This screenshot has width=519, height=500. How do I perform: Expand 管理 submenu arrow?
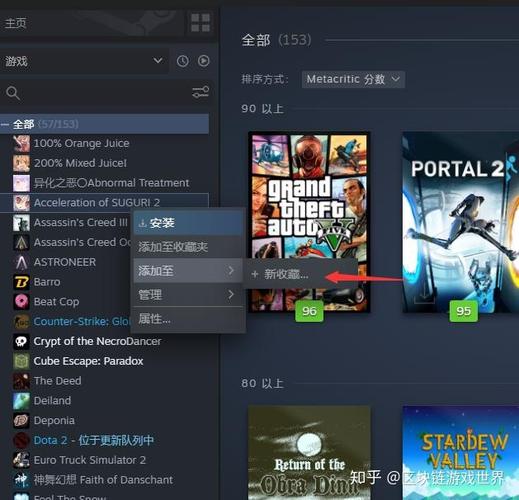coord(231,294)
